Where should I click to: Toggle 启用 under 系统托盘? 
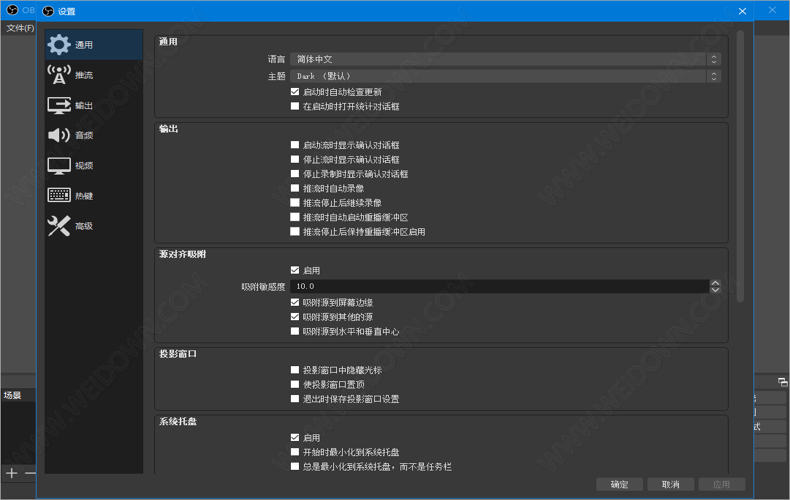pos(295,438)
